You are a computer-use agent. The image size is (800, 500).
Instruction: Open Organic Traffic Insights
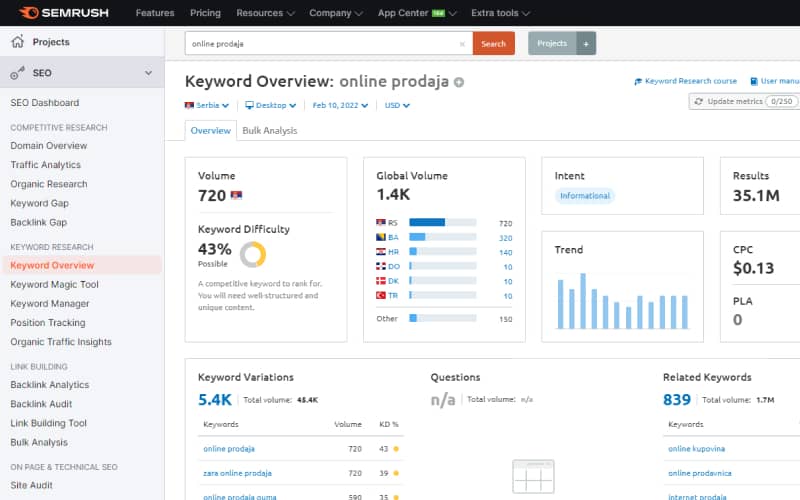click(x=61, y=342)
